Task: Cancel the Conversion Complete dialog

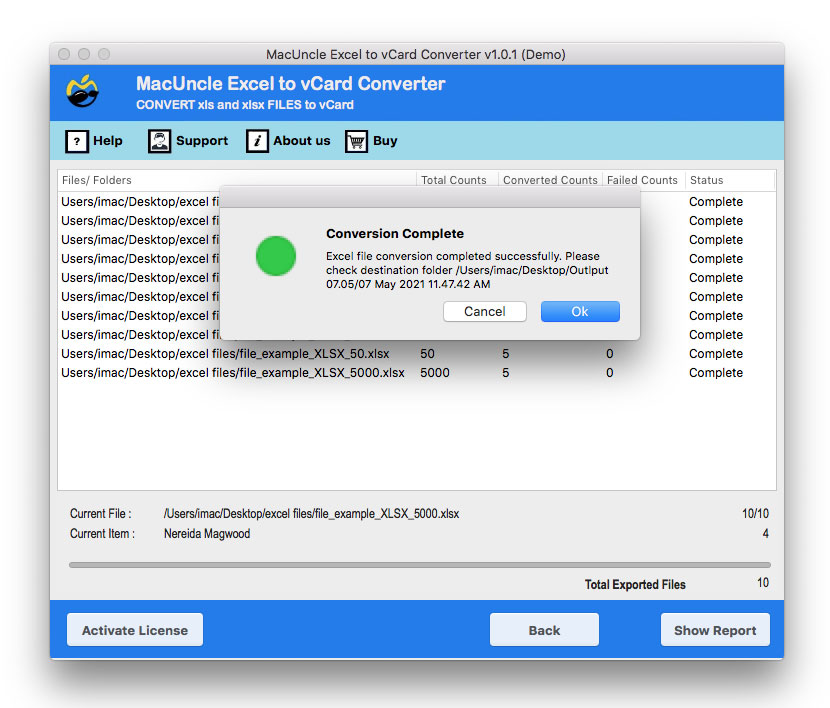Action: coord(485,311)
